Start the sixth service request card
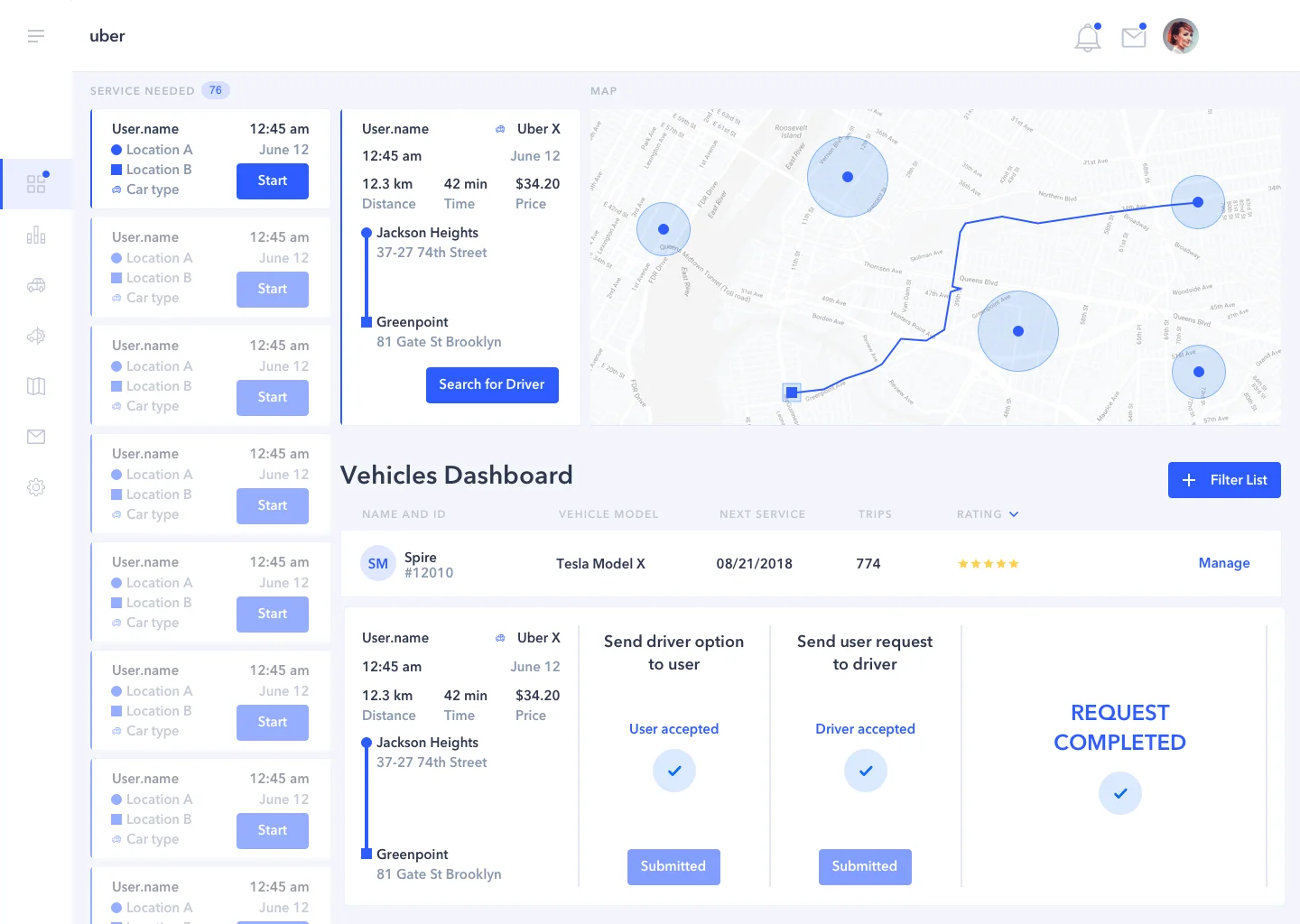 pyautogui.click(x=273, y=722)
